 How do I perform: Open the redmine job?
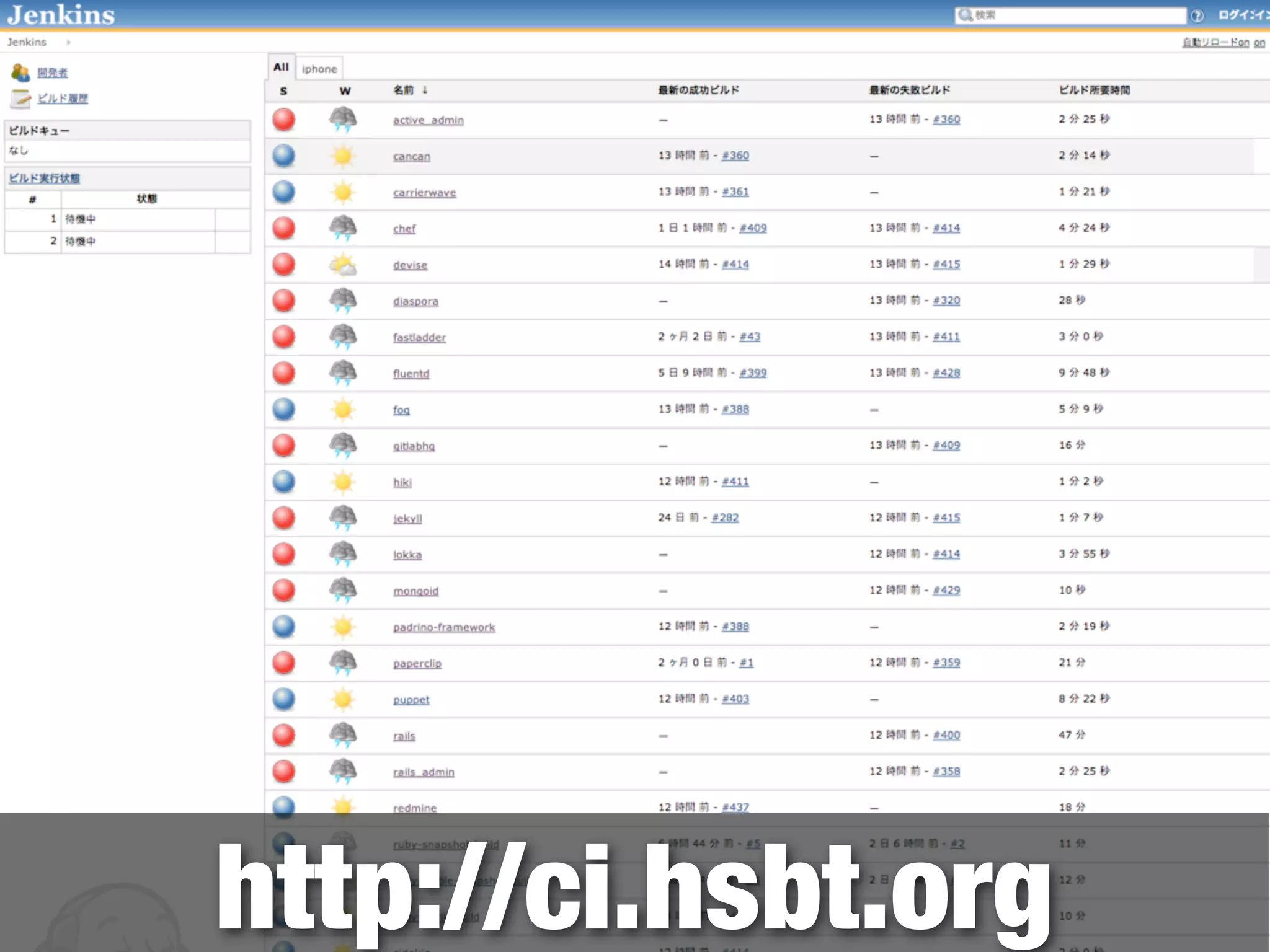[415, 808]
